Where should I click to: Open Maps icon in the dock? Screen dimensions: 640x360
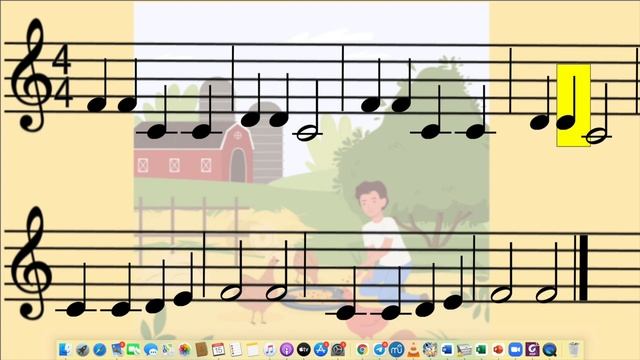(167, 350)
